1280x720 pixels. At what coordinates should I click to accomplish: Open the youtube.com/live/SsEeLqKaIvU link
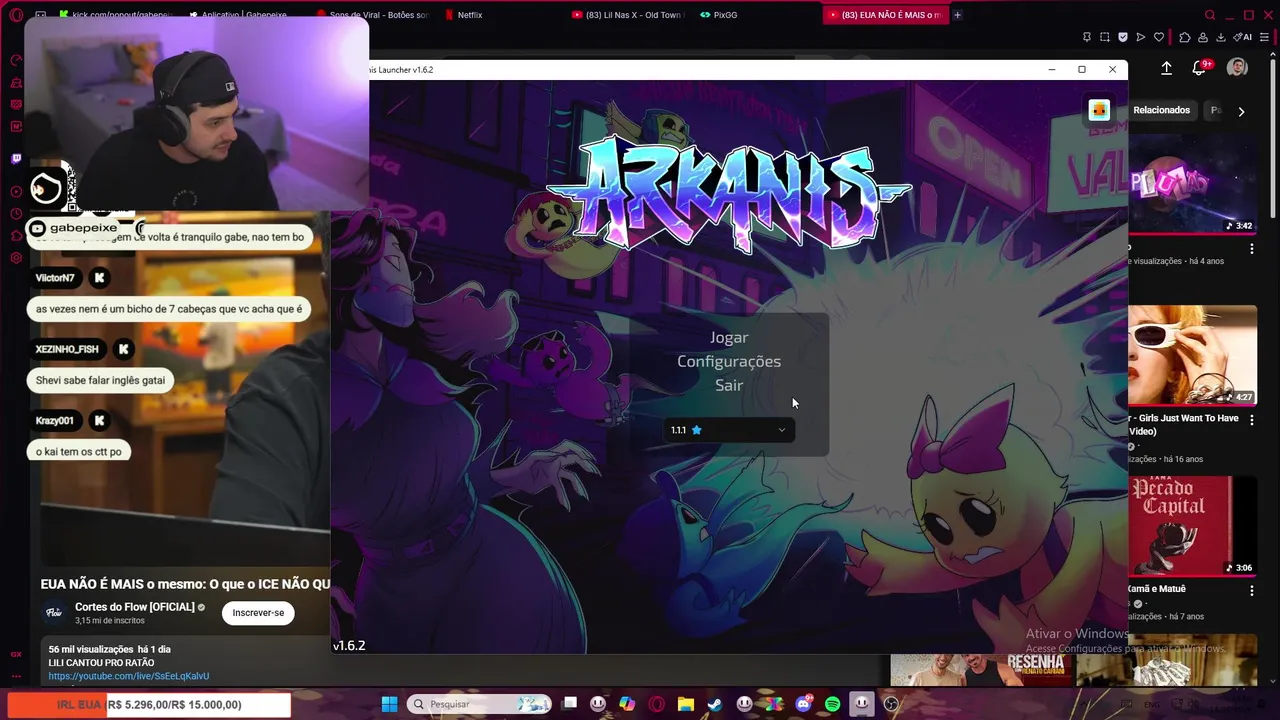[129, 676]
